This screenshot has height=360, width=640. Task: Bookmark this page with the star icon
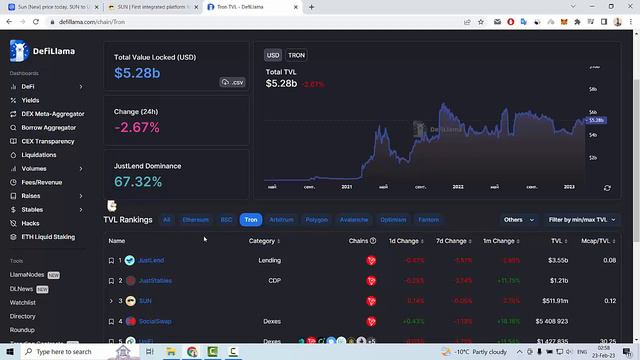click(481, 22)
